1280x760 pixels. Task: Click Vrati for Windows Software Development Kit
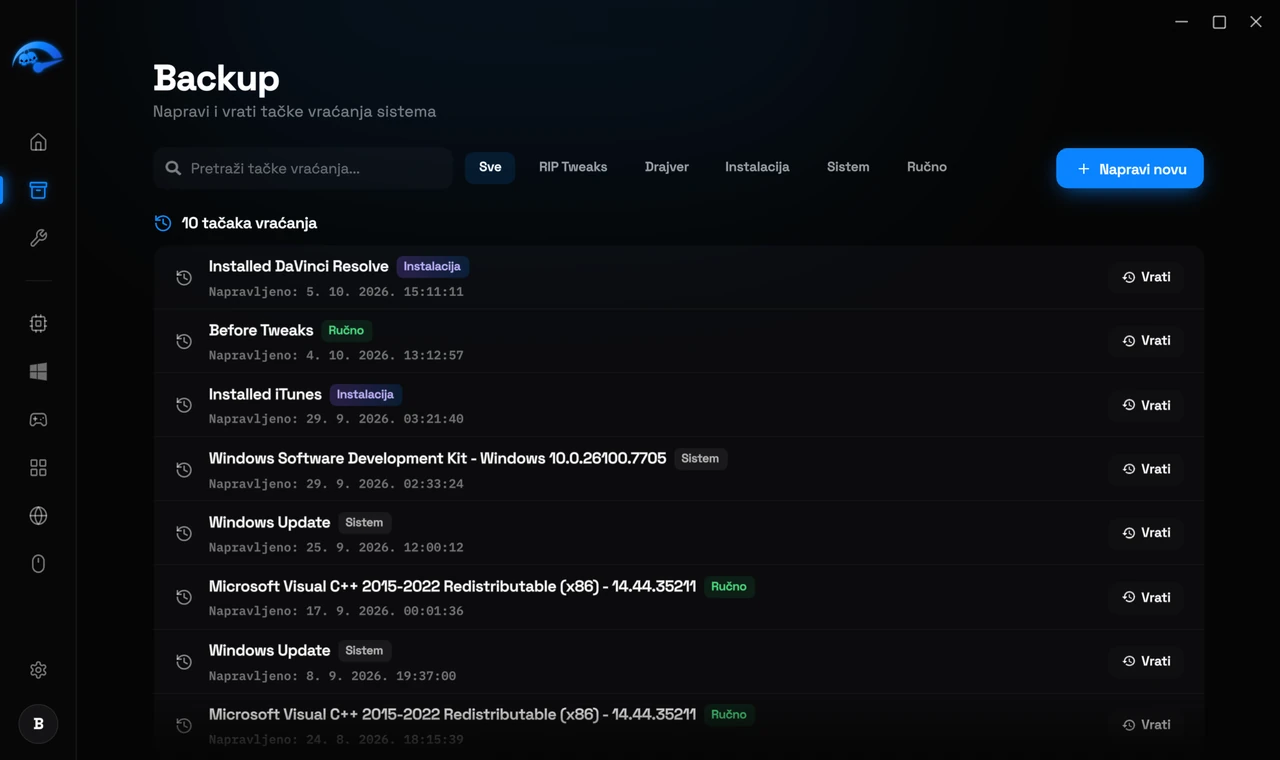[1146, 469]
